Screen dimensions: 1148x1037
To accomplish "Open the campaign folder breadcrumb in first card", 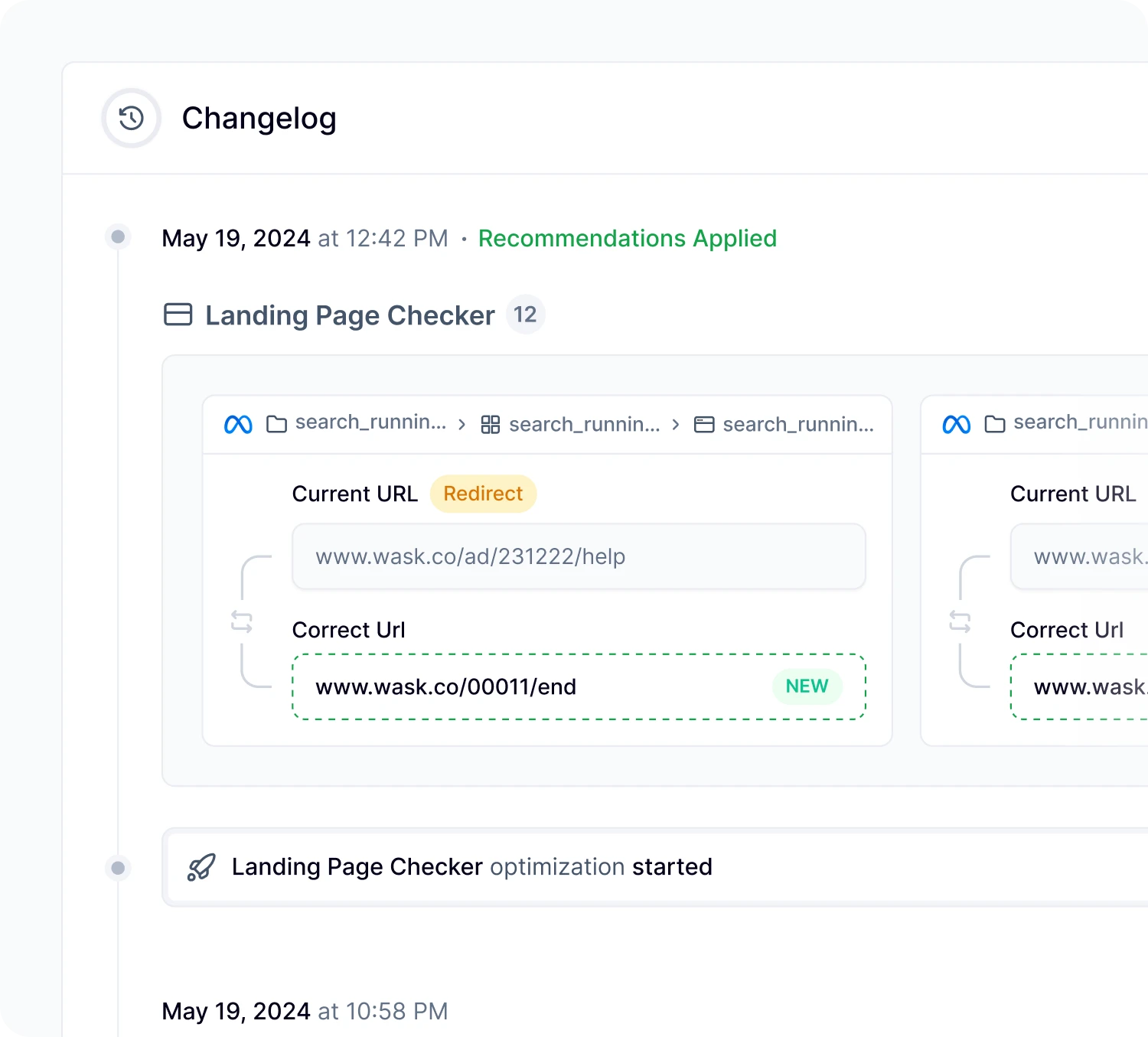I will pos(357,423).
